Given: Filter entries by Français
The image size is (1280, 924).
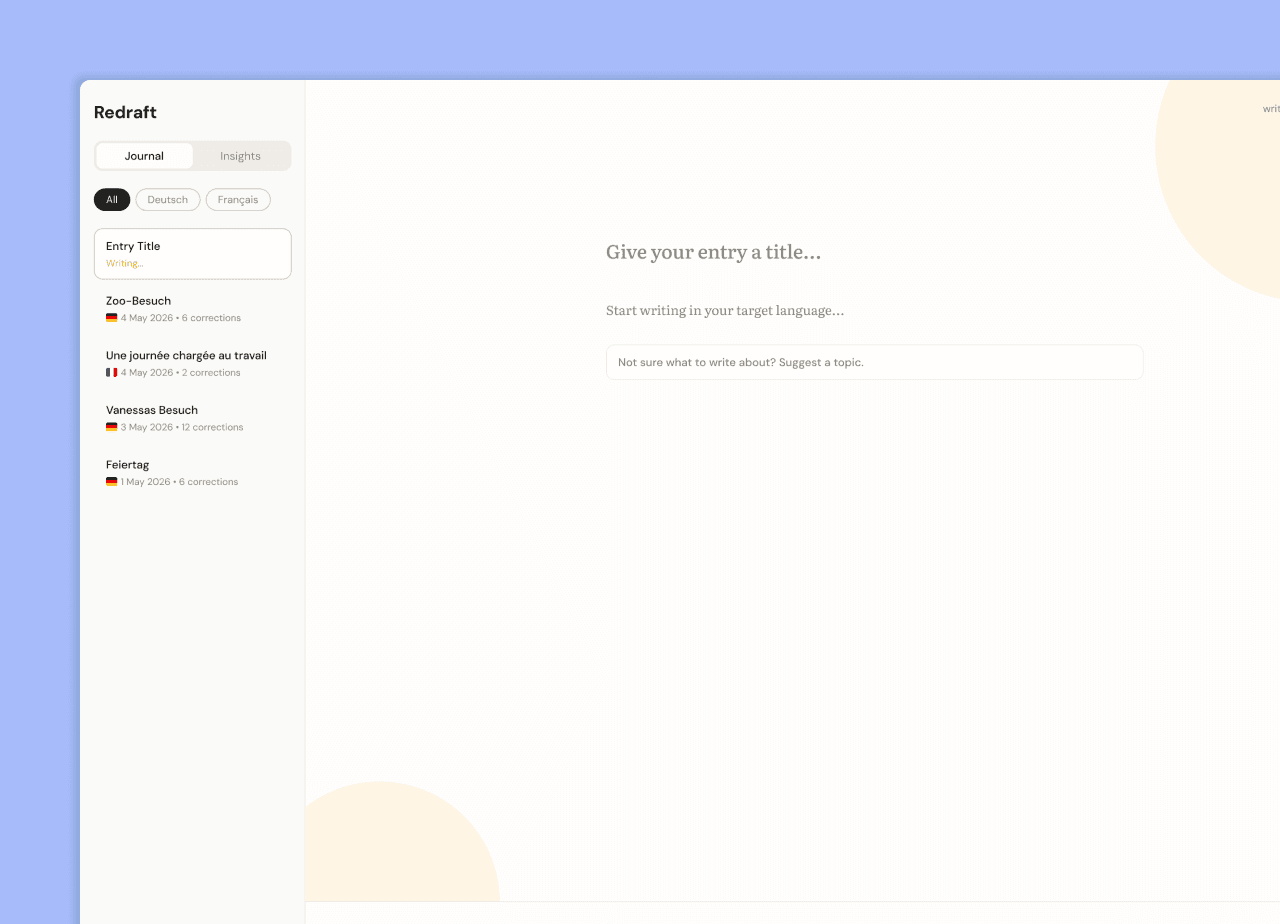Looking at the screenshot, I should click(x=238, y=200).
